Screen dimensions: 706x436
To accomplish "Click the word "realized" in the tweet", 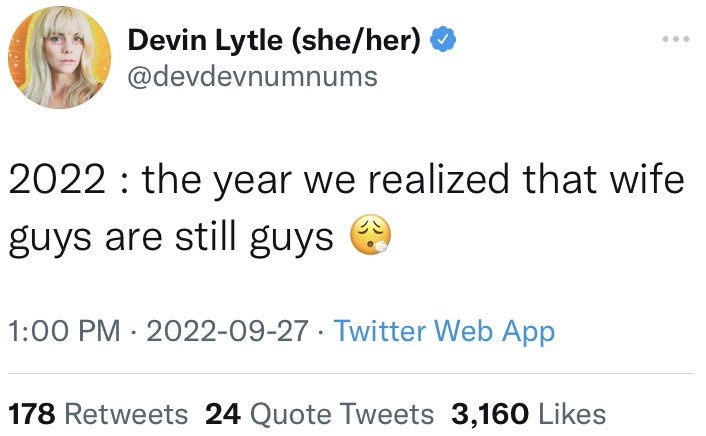I will point(449,181).
